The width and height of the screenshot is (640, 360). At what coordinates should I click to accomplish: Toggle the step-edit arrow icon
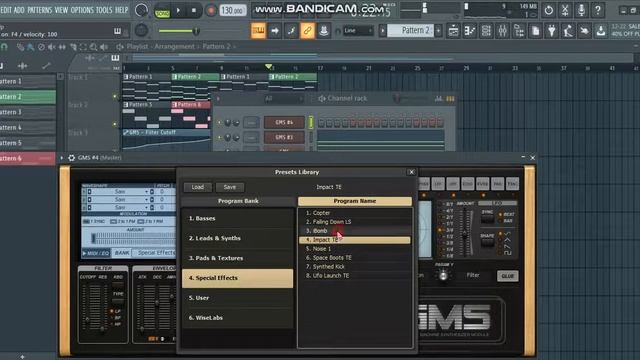(275, 31)
